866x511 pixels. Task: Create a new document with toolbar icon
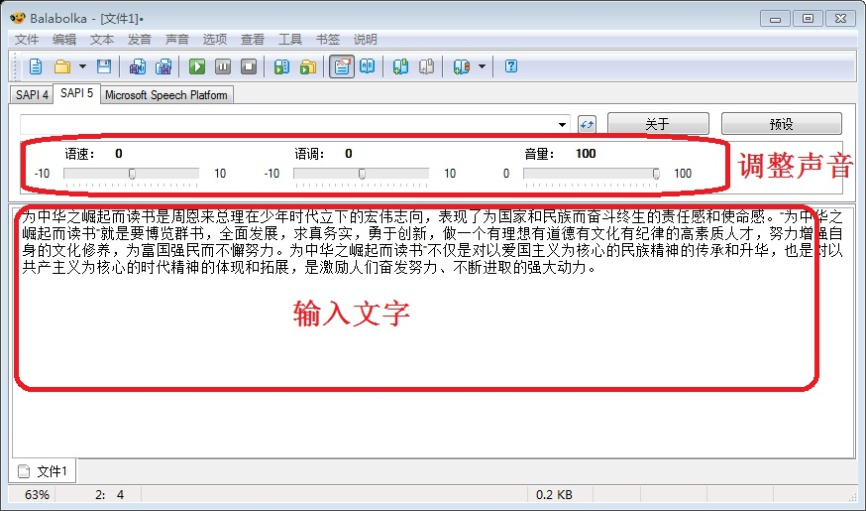click(x=35, y=67)
